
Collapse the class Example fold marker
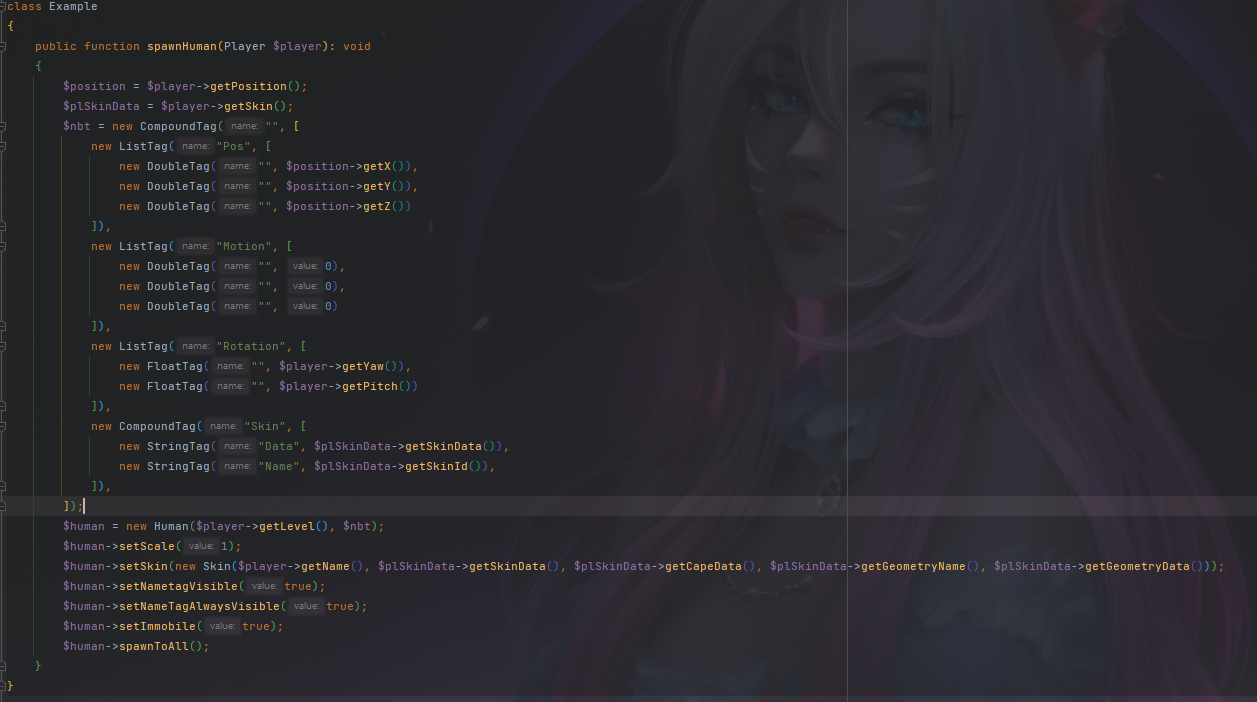(4, 6)
